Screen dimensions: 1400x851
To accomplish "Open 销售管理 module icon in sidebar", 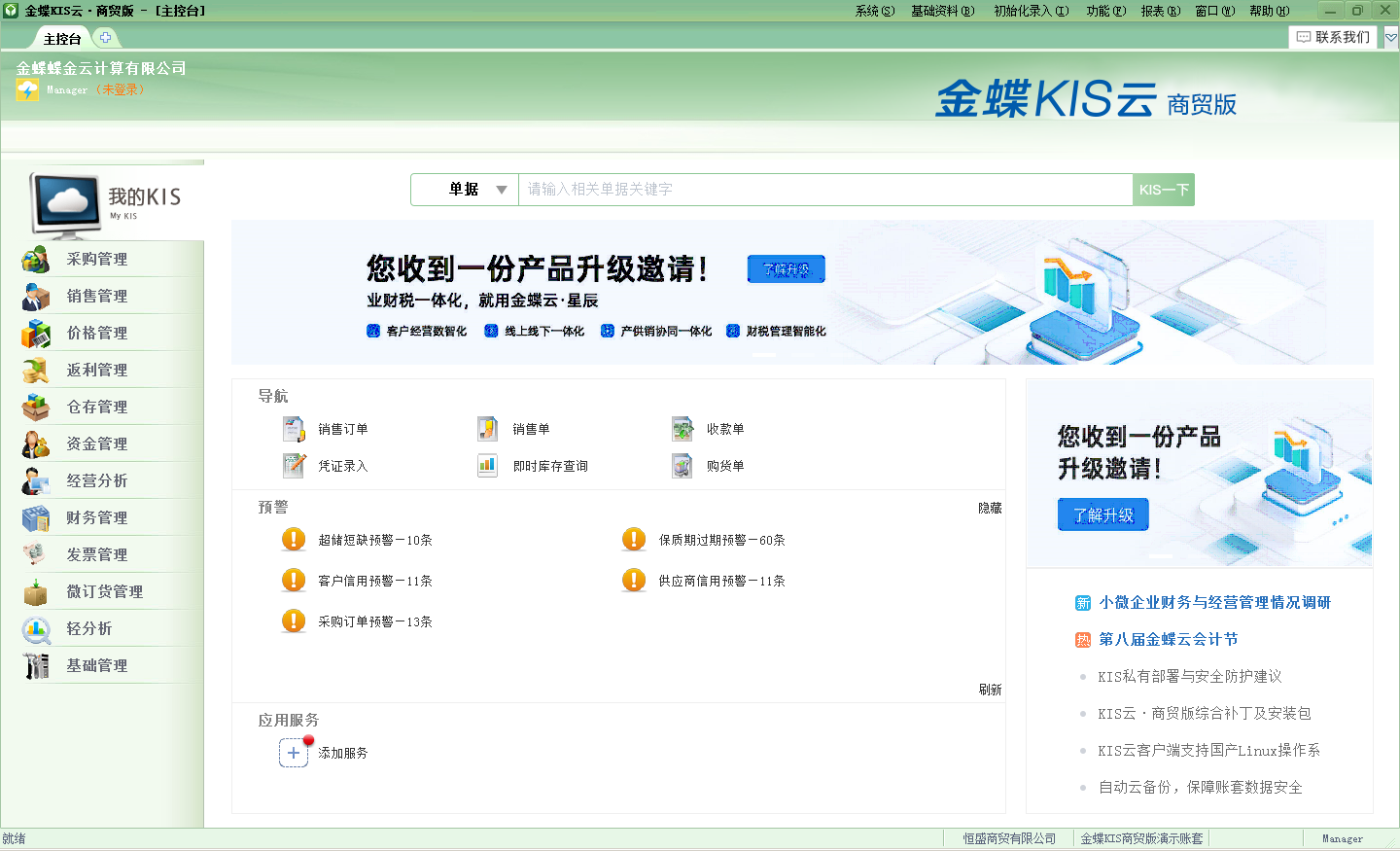I will 36,296.
